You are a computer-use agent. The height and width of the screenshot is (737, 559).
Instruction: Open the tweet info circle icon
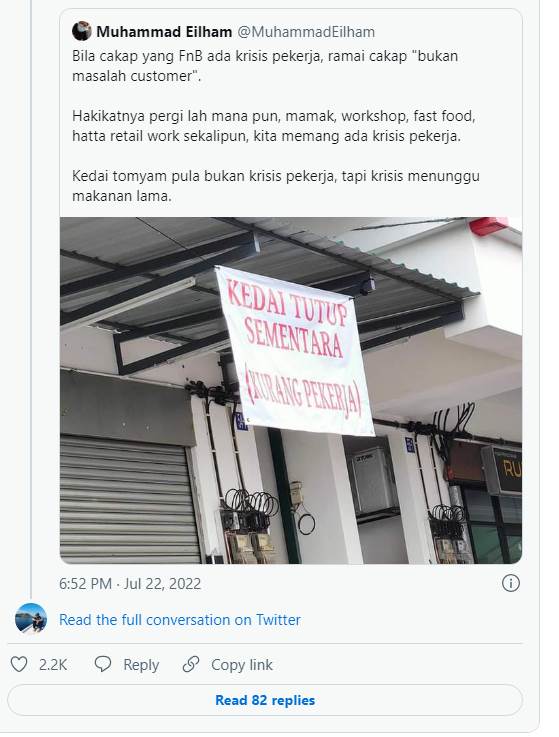tap(511, 583)
